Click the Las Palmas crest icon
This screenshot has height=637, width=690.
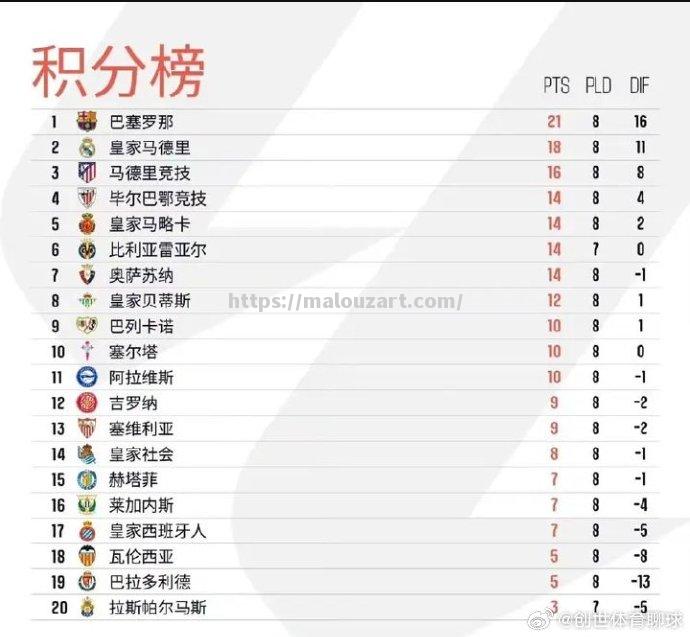click(x=87, y=607)
